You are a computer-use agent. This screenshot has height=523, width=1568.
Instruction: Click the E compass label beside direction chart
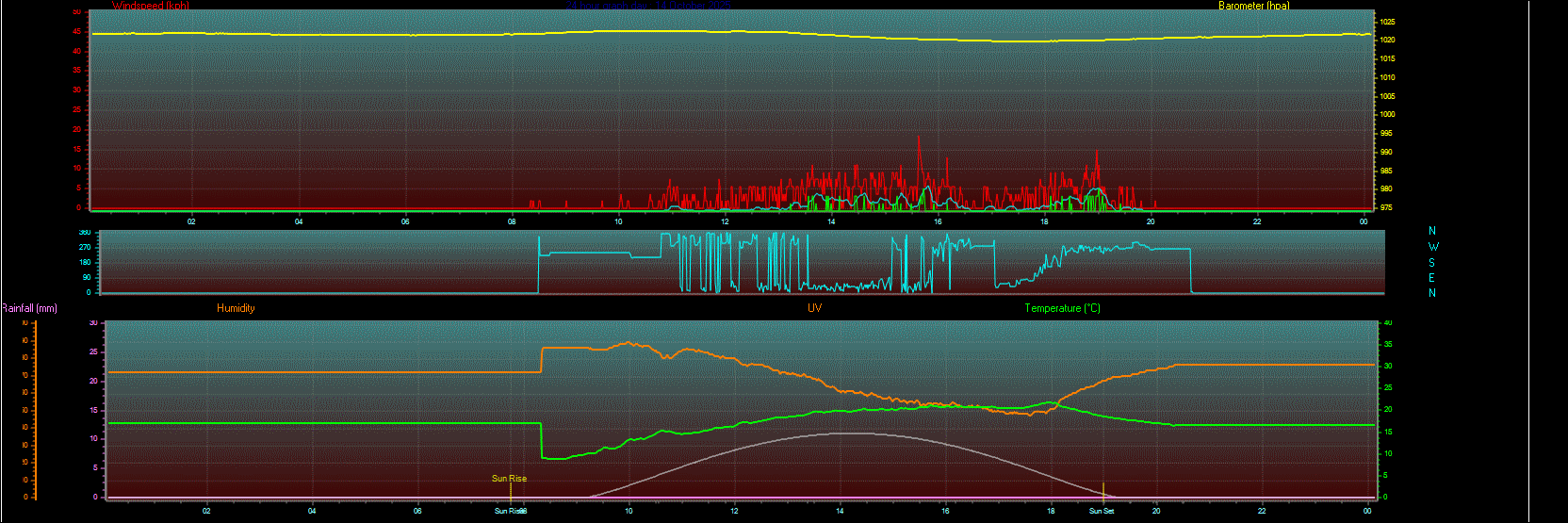coord(1432,278)
